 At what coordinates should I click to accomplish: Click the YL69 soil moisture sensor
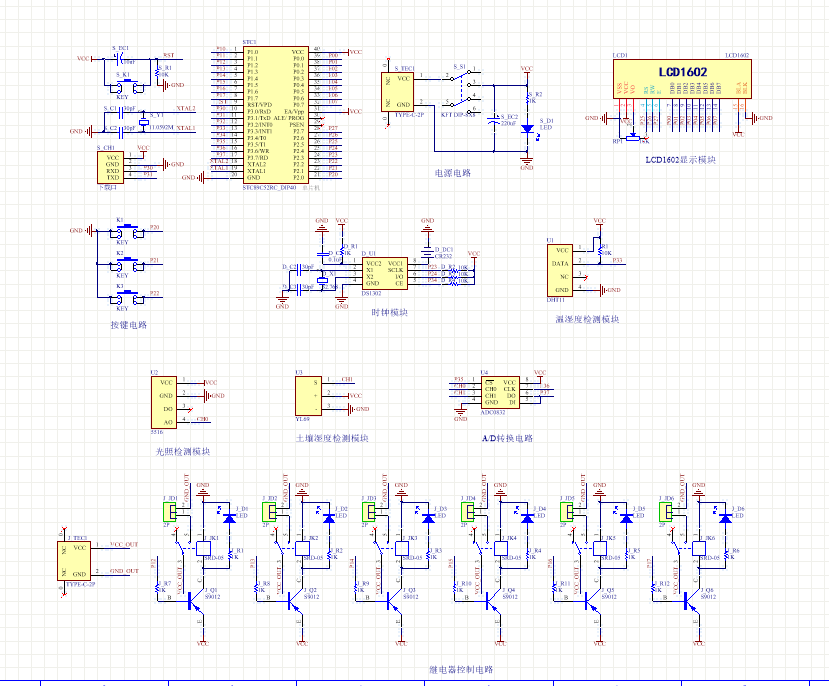[314, 395]
